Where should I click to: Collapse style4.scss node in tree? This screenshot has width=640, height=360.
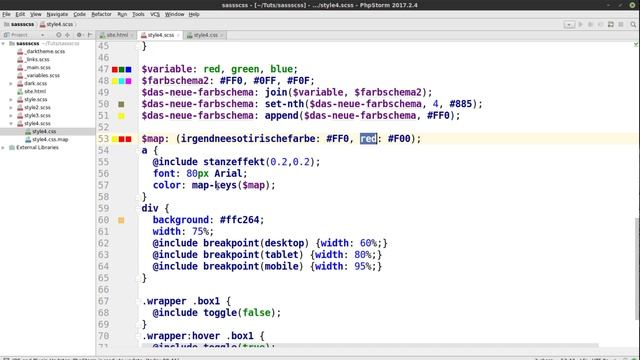[x=11, y=123]
